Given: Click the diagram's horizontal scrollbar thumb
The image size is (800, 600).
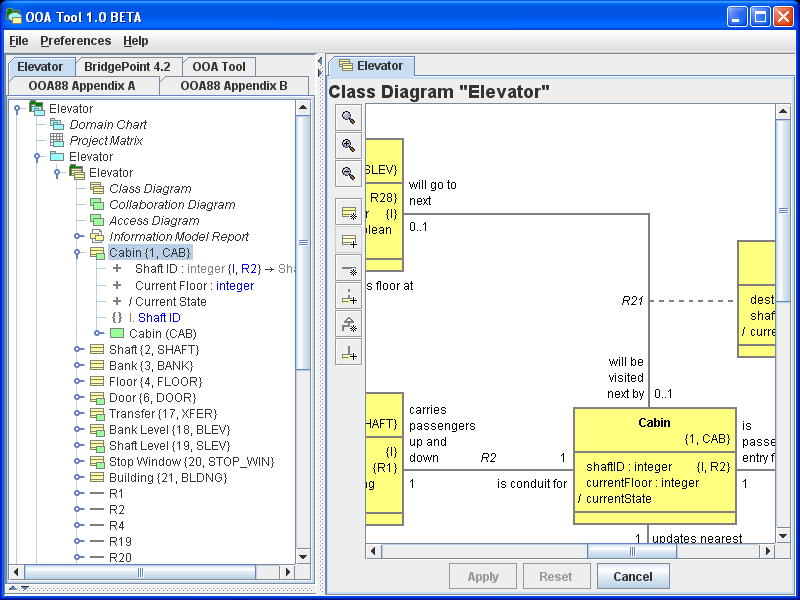Looking at the screenshot, I should (631, 551).
